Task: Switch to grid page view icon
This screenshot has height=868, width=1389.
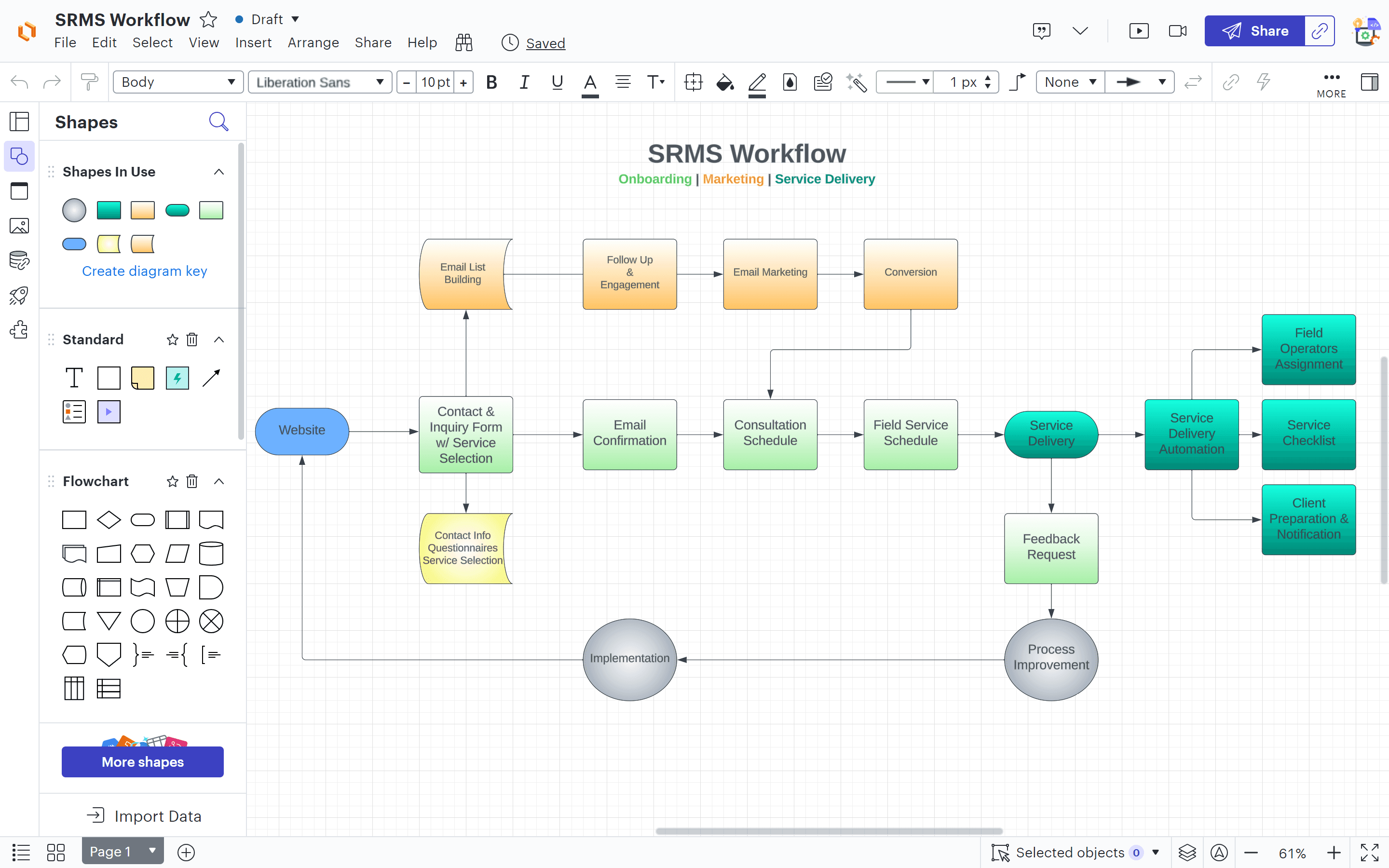Action: 55,852
